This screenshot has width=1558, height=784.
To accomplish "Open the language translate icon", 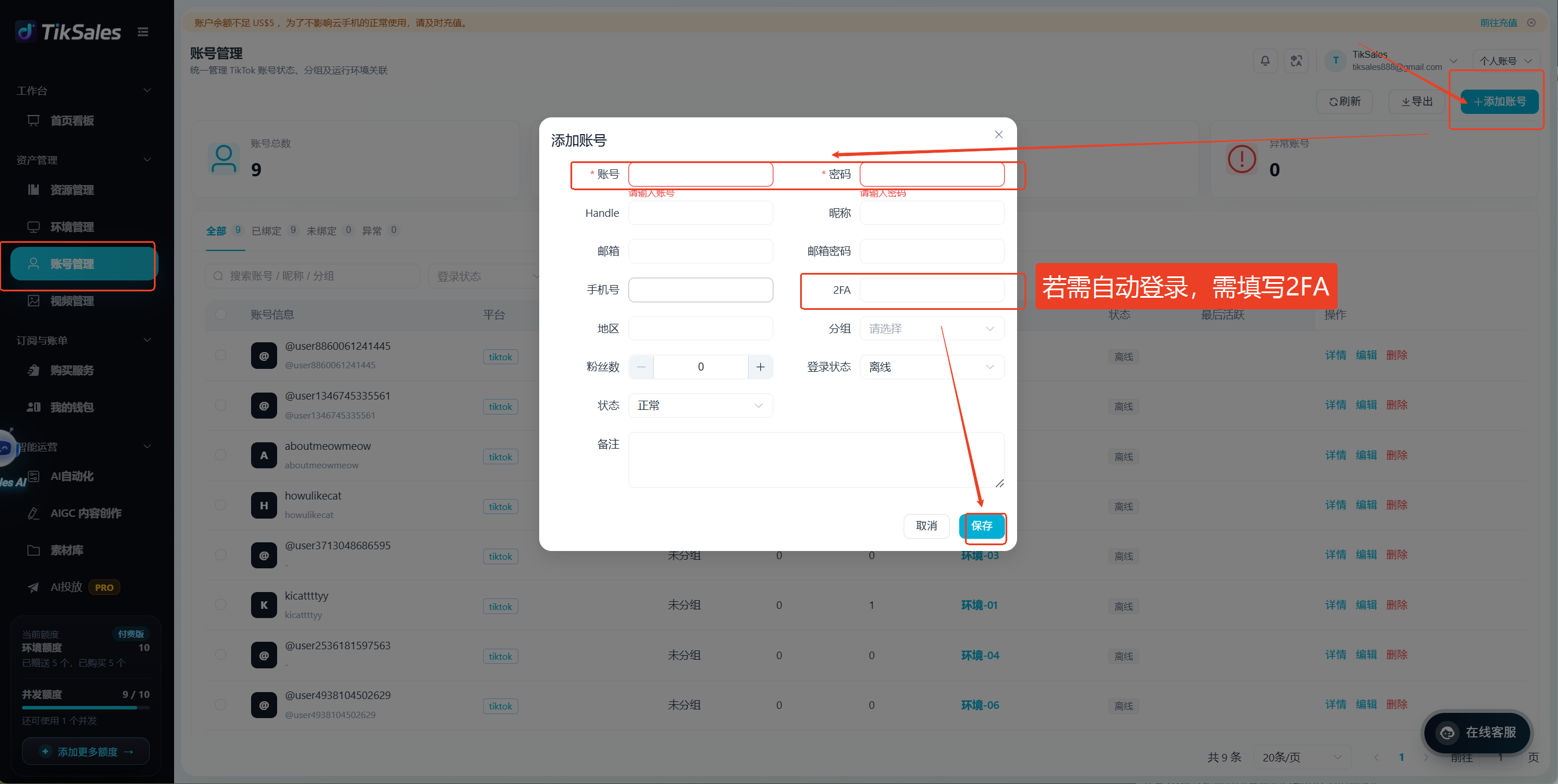I will (1296, 61).
